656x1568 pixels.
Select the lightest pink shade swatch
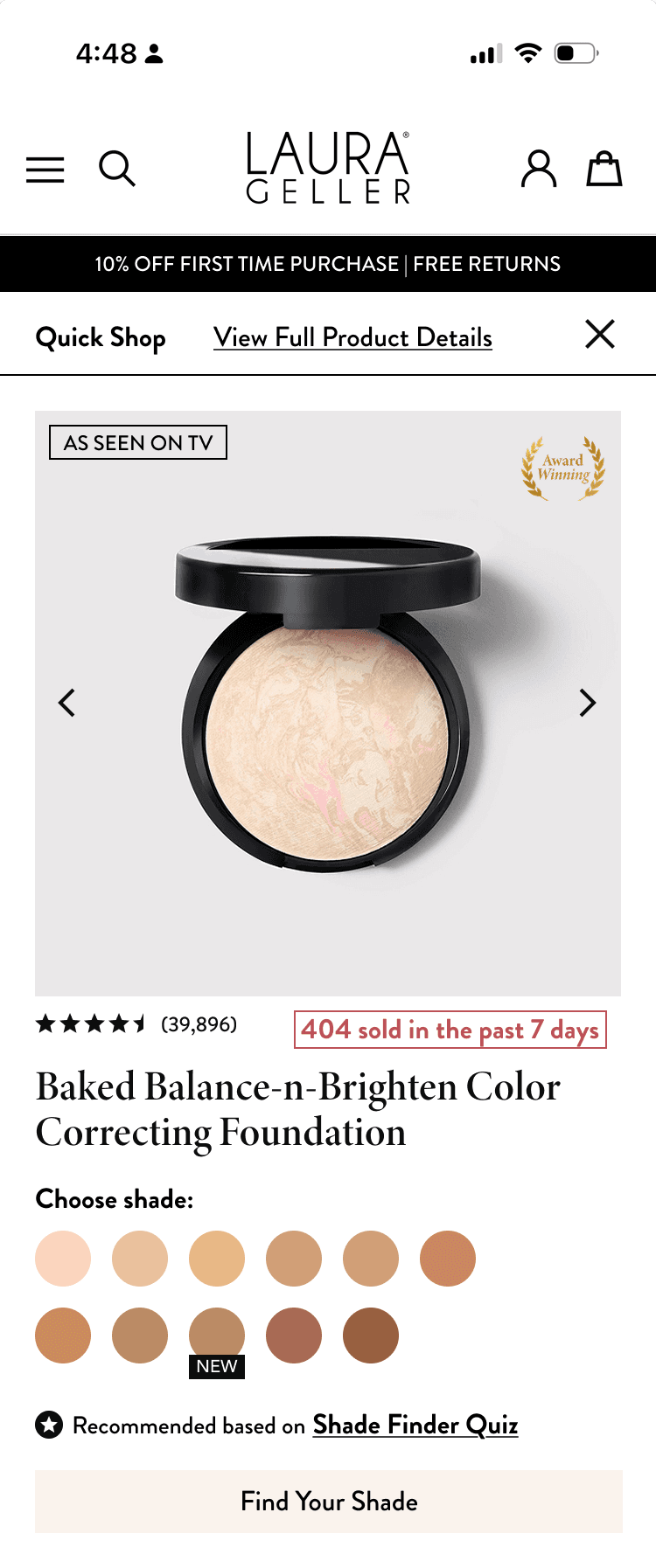63,1259
